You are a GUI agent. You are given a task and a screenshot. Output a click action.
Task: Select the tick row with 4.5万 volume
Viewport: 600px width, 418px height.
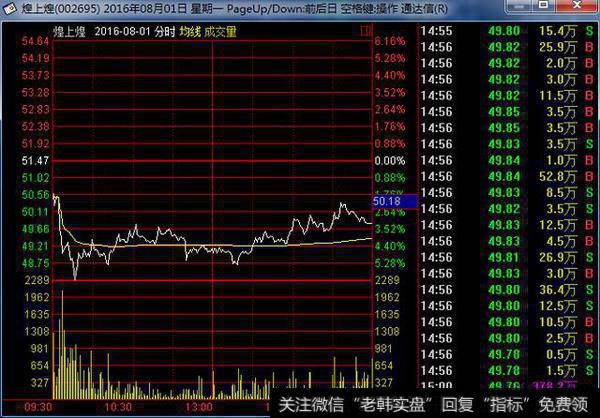coord(508,241)
